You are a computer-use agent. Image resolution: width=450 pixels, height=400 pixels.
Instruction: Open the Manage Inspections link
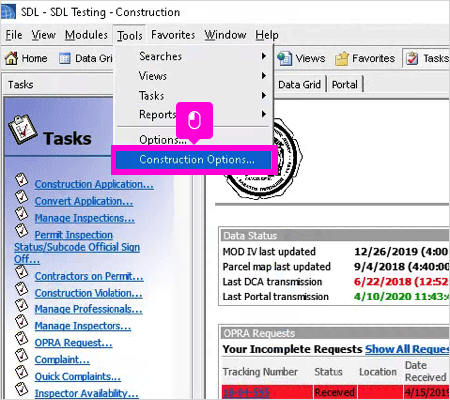point(85,218)
